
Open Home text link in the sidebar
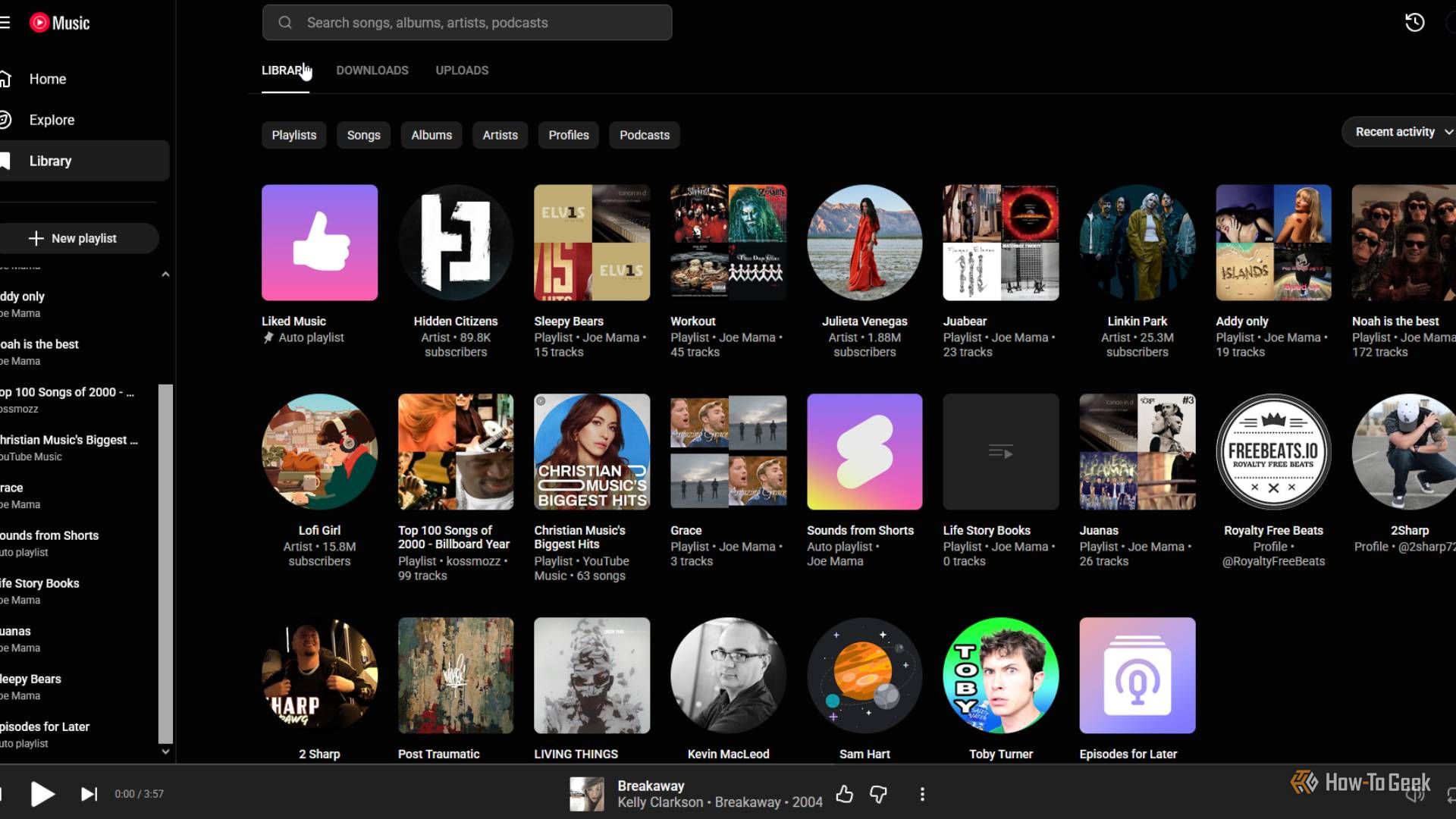click(x=48, y=79)
